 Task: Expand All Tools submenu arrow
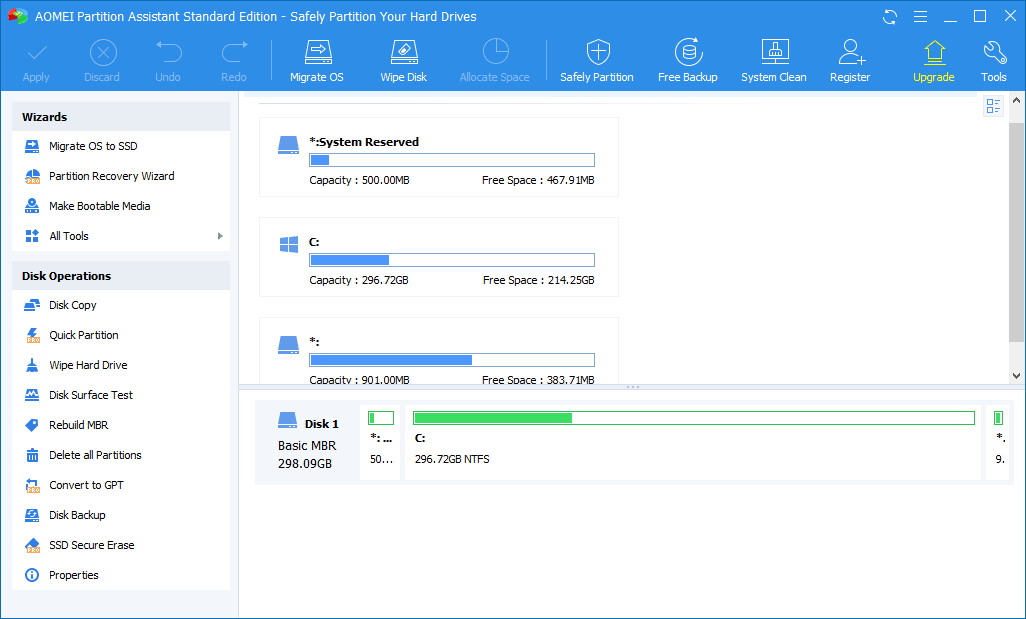[220, 236]
